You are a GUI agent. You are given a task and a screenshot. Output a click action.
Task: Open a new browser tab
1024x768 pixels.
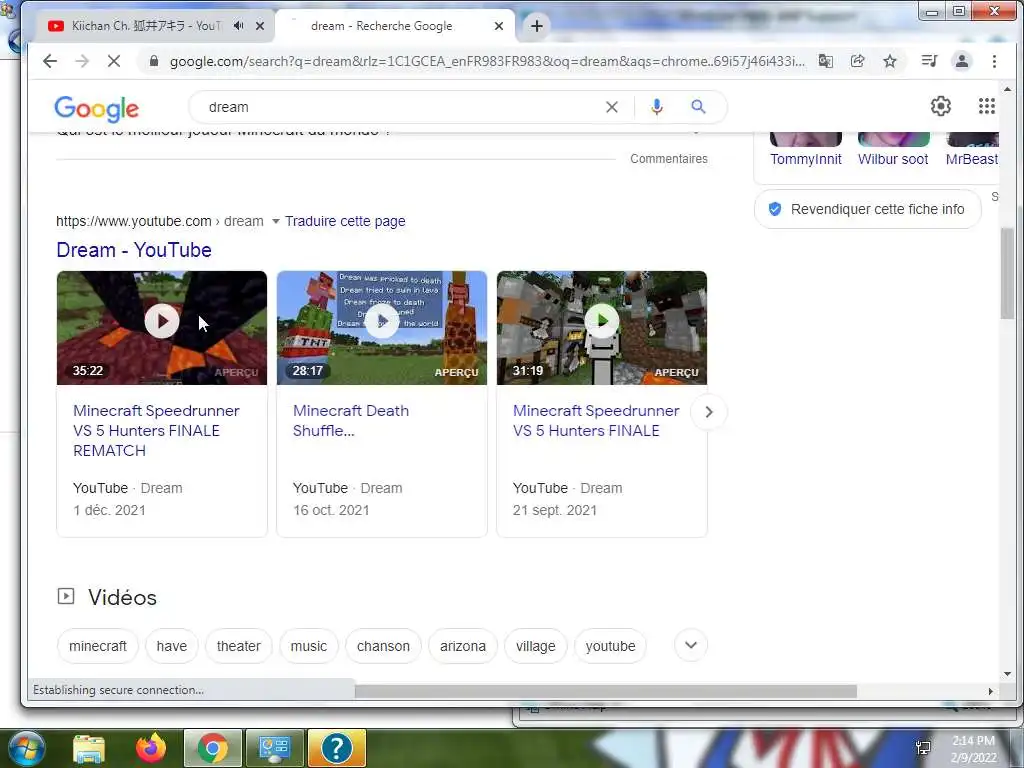537,26
